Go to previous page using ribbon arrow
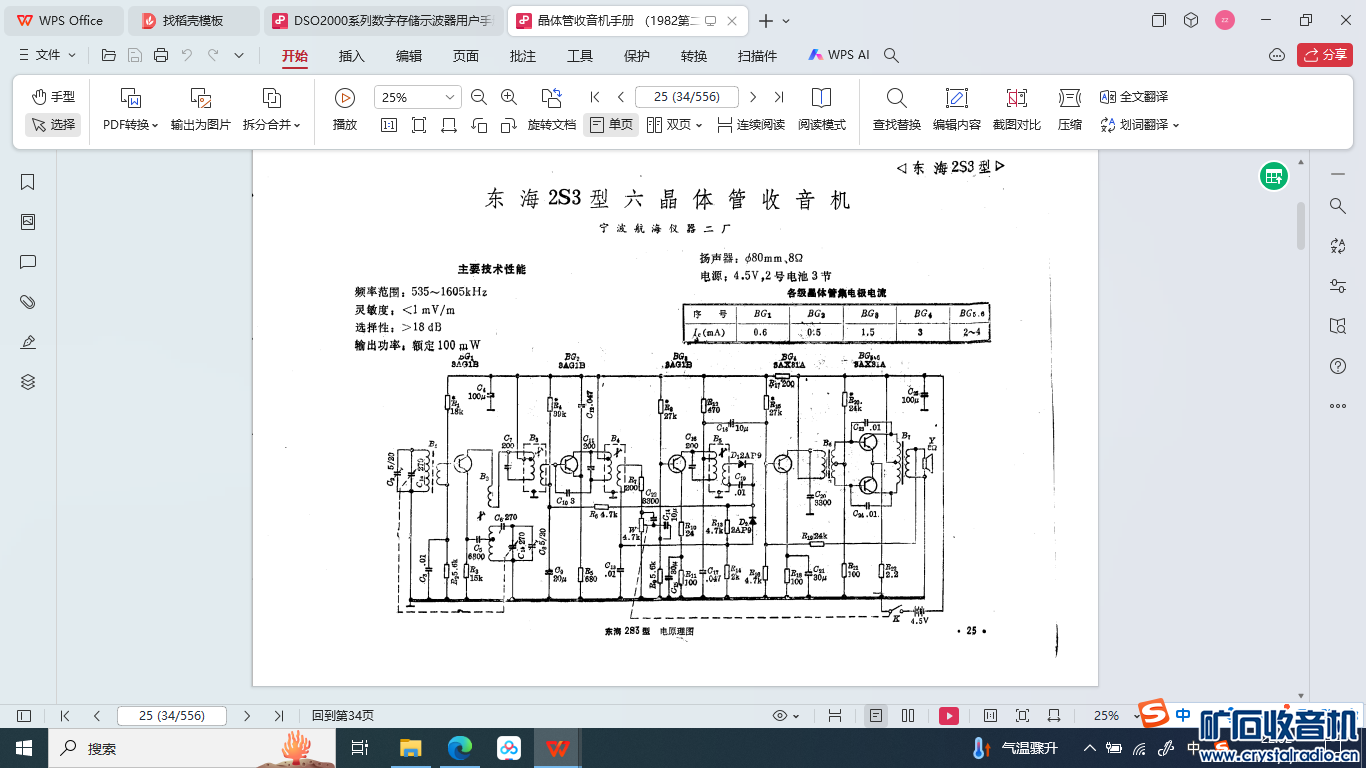Viewport: 1366px width, 768px height. 621,97
